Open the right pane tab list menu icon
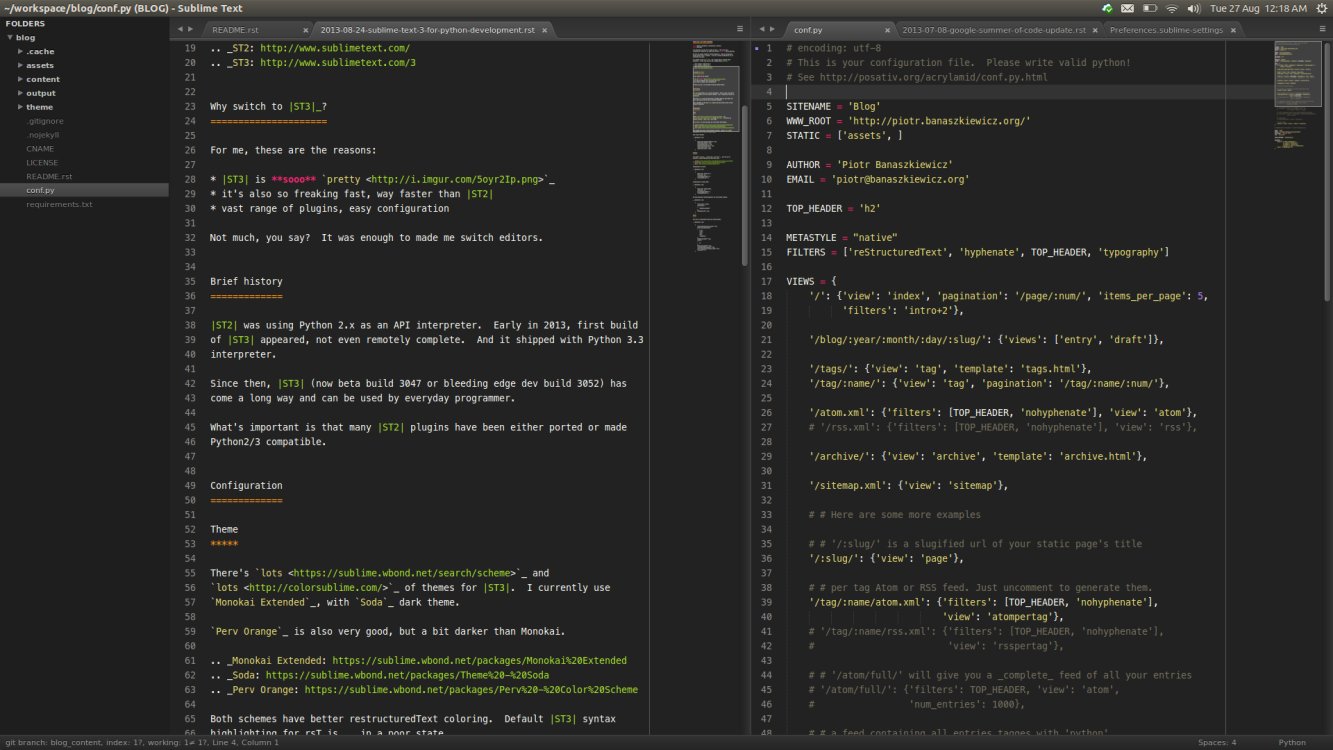 1323,30
